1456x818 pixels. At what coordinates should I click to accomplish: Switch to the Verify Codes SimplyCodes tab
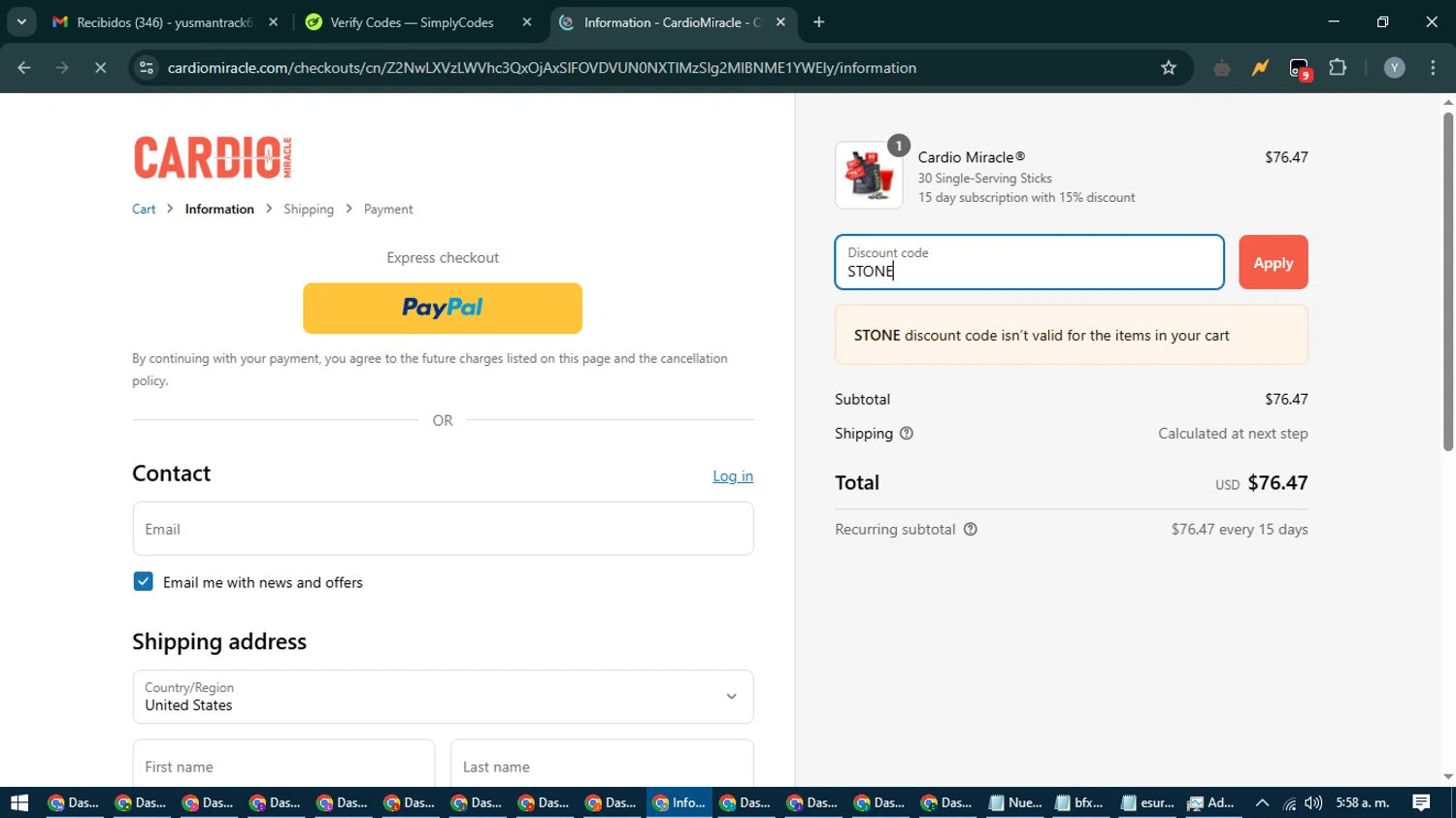pyautogui.click(x=412, y=22)
